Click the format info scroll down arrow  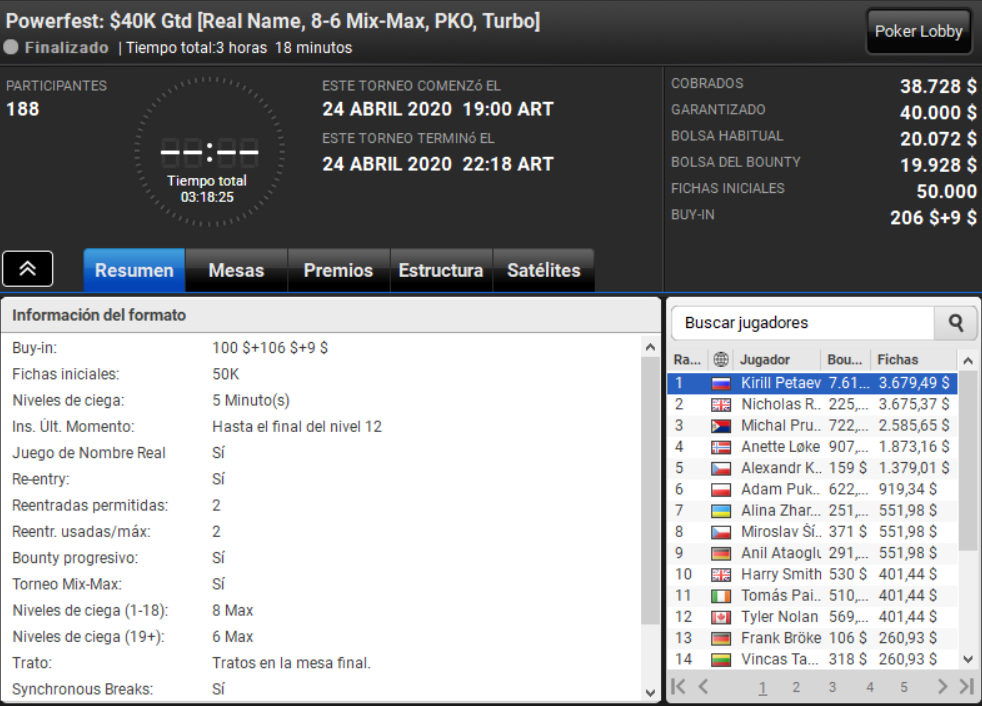point(650,692)
